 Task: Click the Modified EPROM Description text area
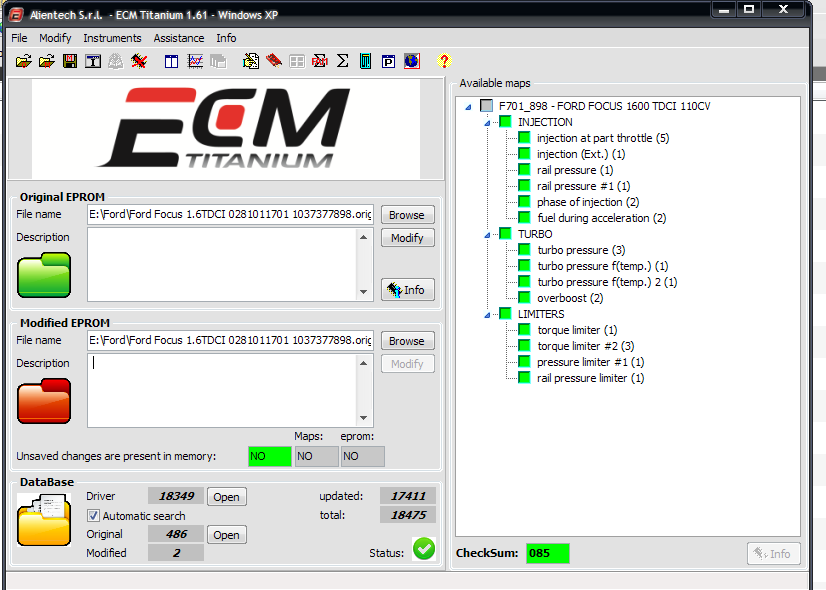(221, 390)
